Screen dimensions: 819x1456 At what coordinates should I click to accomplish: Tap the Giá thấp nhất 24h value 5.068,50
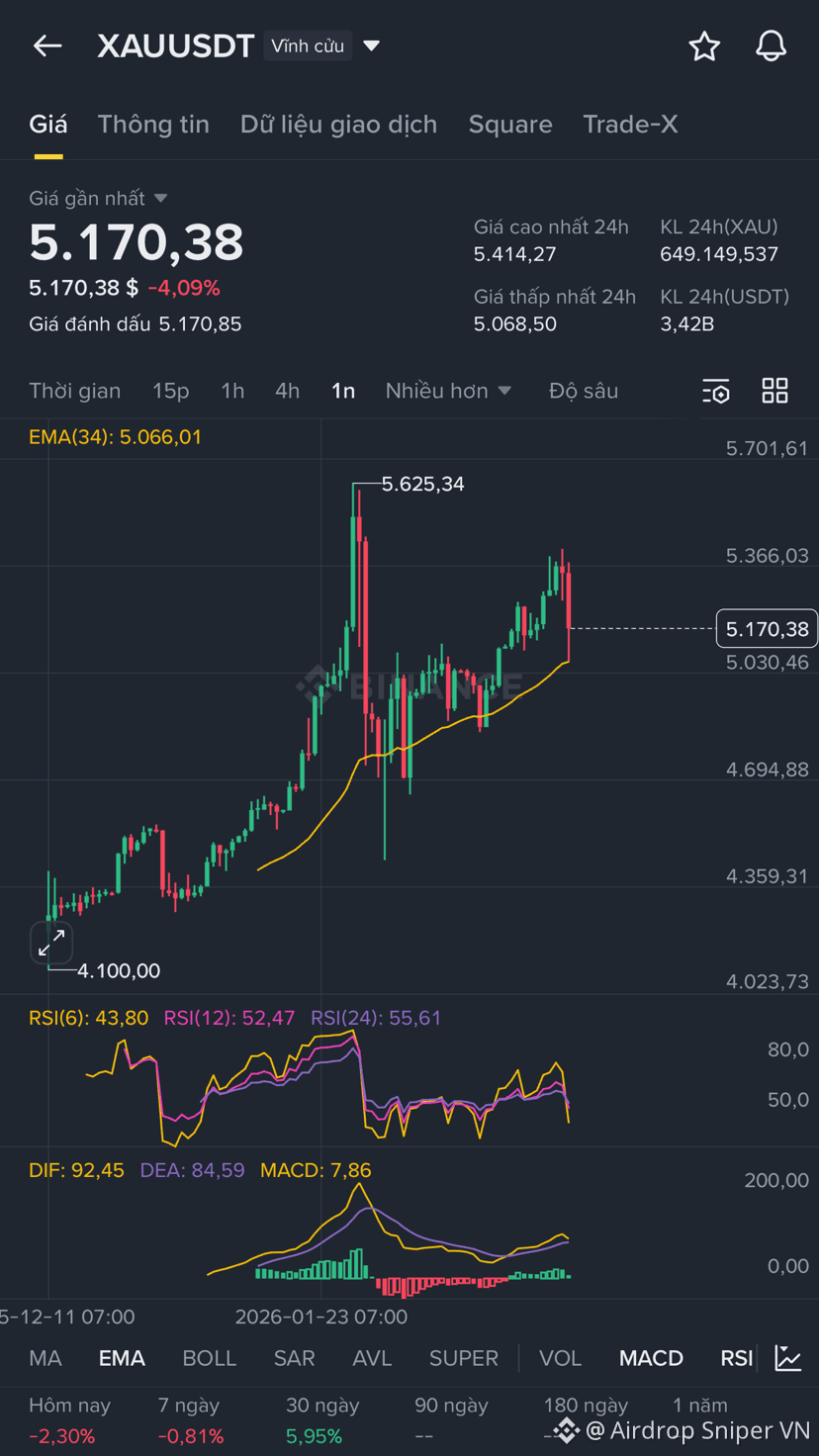tap(514, 324)
